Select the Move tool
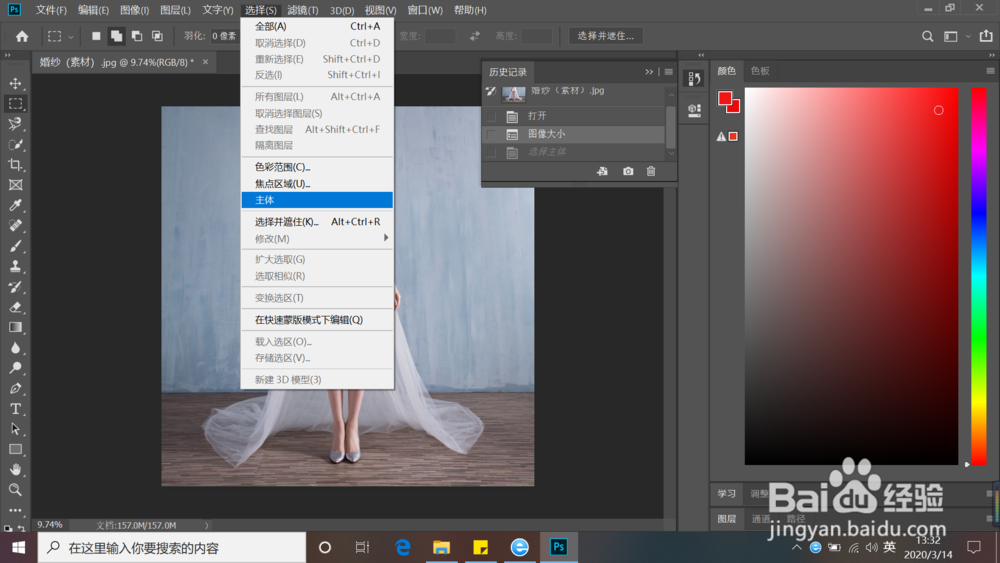 click(x=15, y=84)
